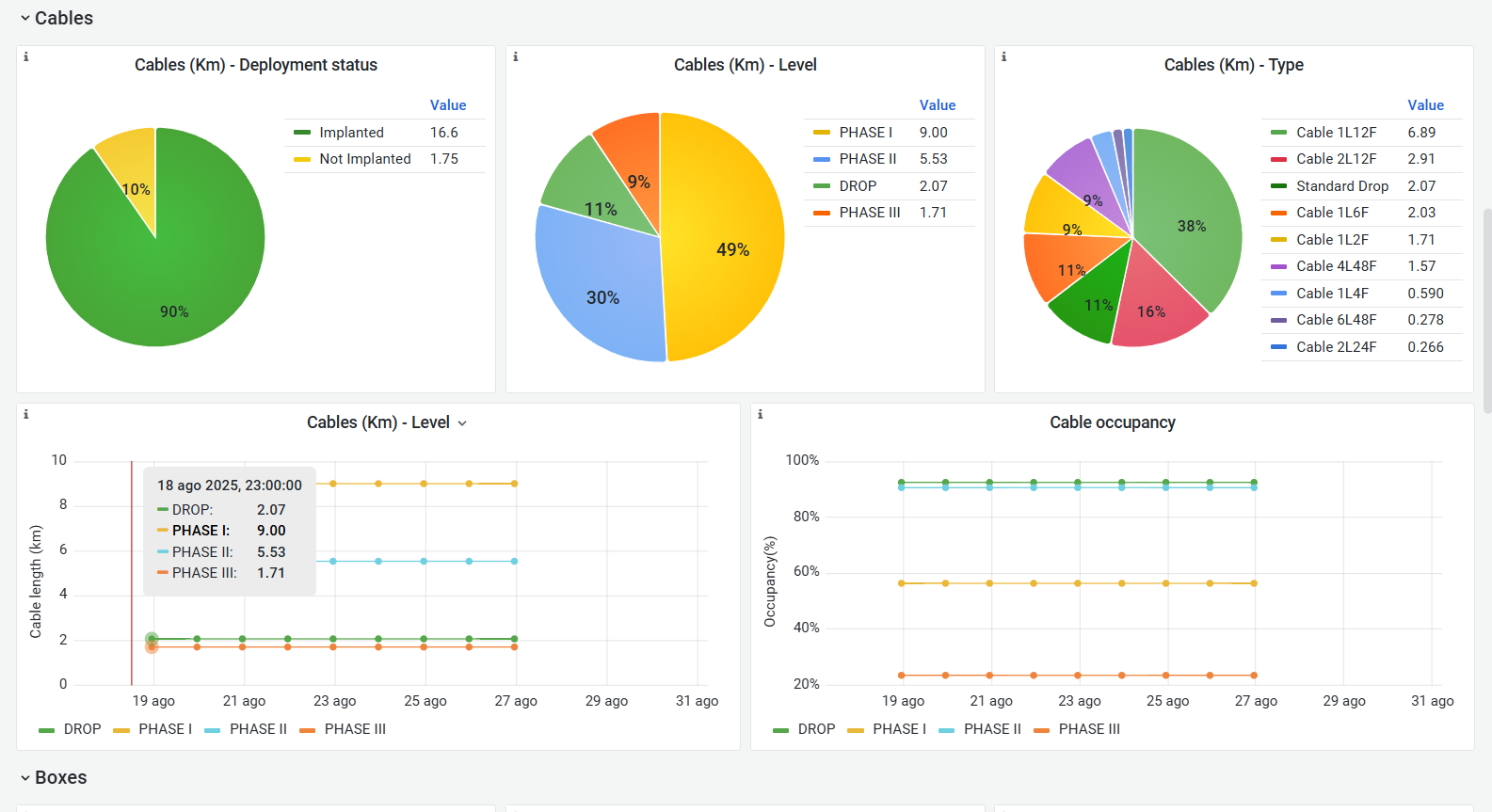Select Cable 6L48F legend entry

pyautogui.click(x=1336, y=320)
